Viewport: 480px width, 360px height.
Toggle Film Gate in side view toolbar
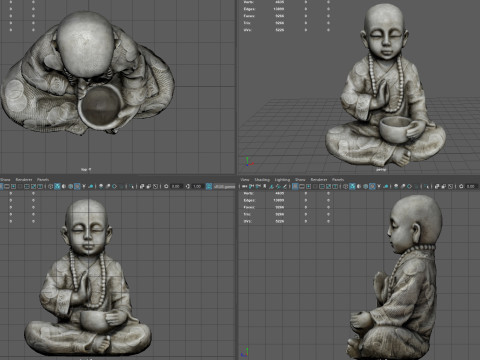click(x=302, y=186)
